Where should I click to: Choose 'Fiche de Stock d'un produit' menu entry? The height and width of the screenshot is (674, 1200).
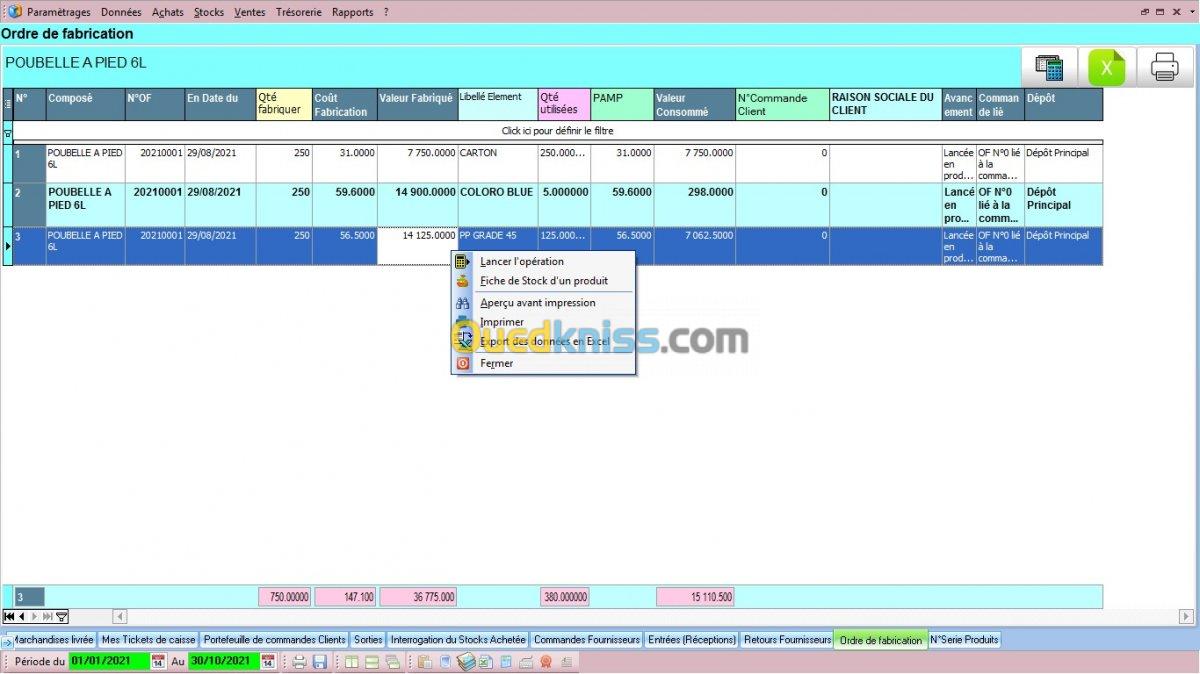(543, 281)
